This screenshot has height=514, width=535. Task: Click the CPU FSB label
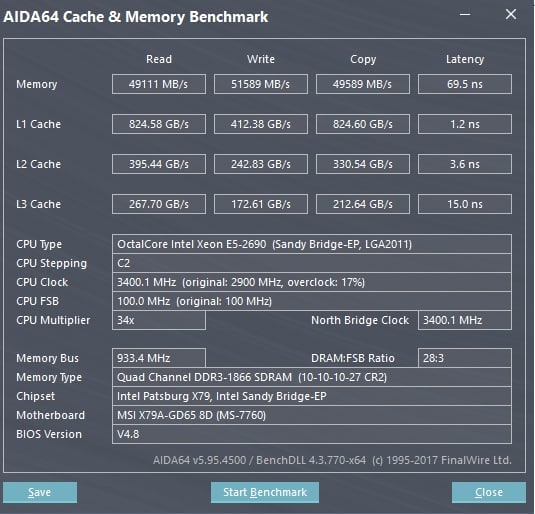pos(38,301)
